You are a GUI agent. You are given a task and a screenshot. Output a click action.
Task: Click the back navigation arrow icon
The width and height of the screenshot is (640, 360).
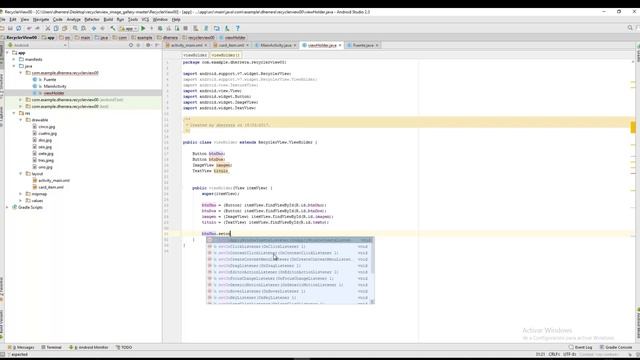pos(94,28)
